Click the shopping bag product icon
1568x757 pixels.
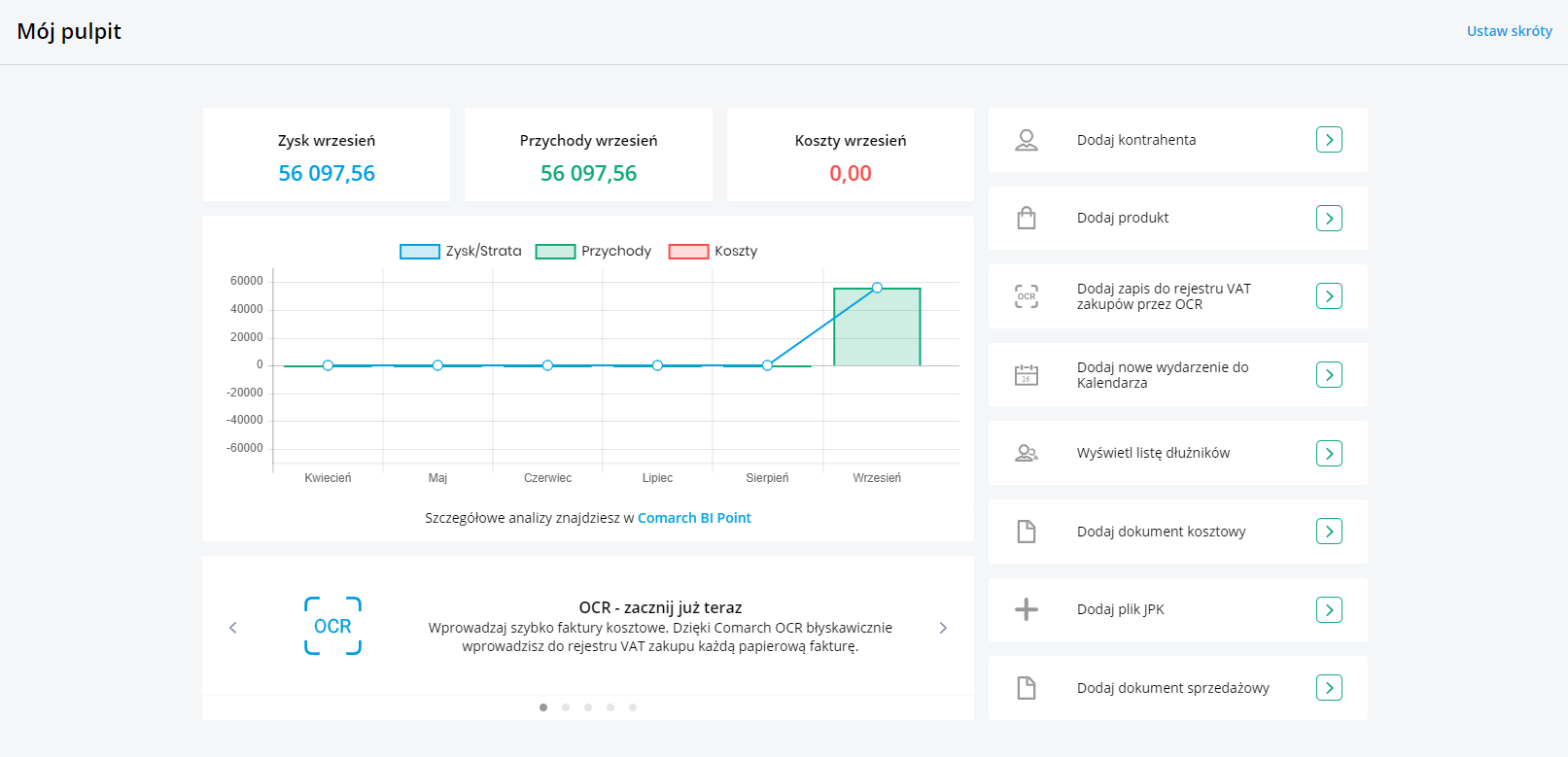point(1026,218)
